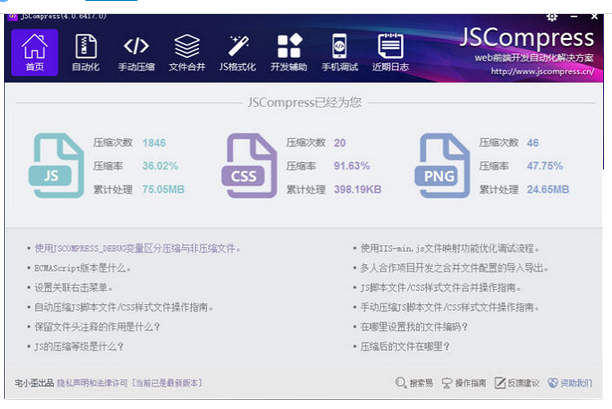Viewport: 612px width, 409px height.
Task: Open the 近期日志 recent log tab
Action: (x=390, y=52)
